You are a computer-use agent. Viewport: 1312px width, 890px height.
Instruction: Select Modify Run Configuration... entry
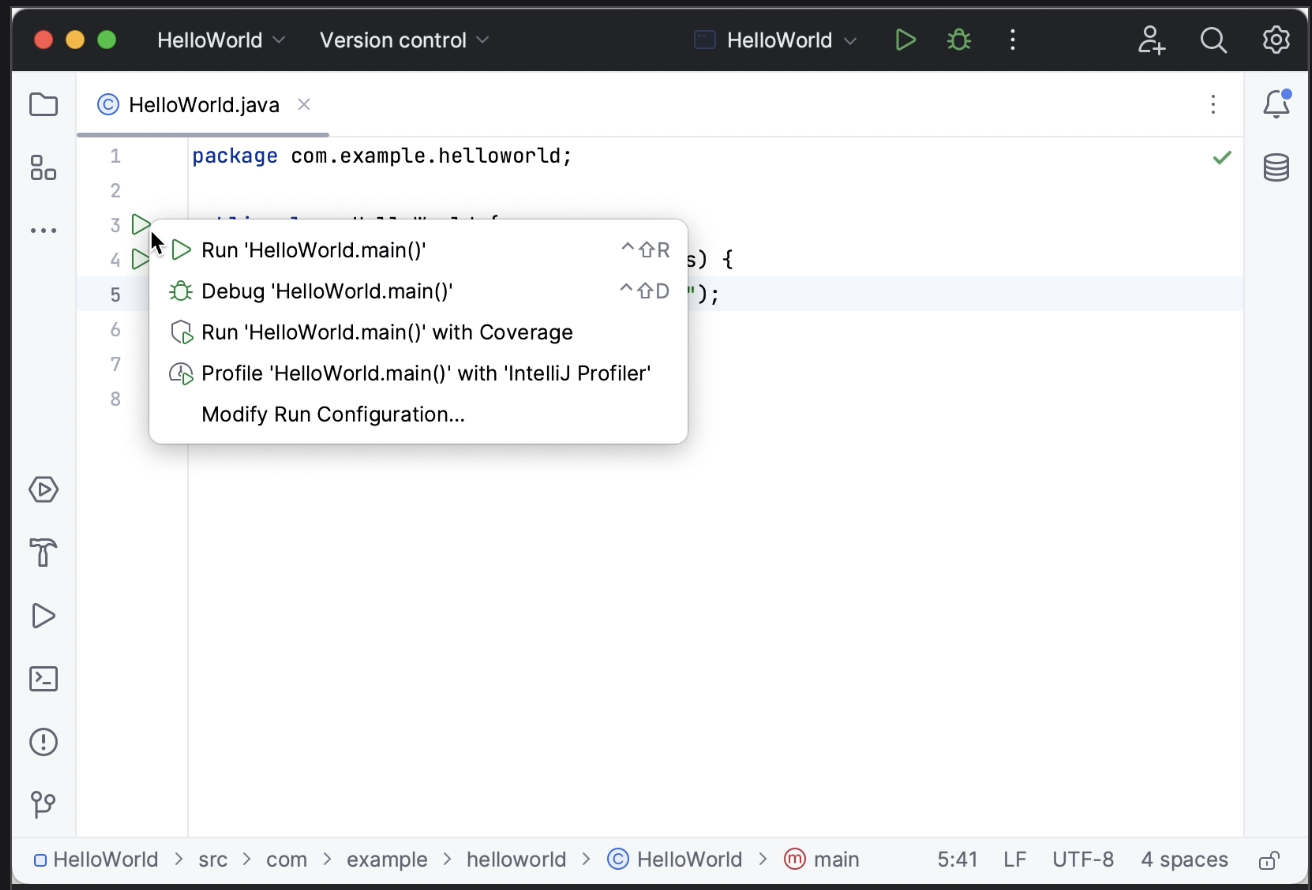pyautogui.click(x=418, y=414)
